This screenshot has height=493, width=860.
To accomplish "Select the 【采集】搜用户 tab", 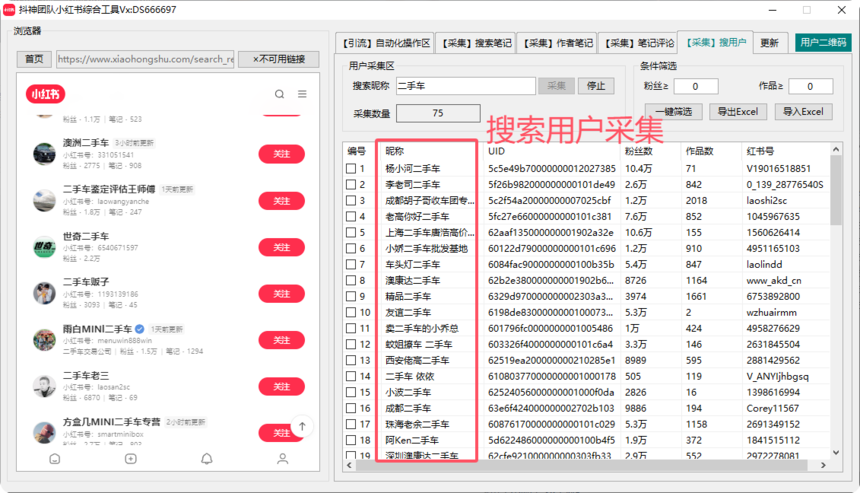I will [x=716, y=42].
